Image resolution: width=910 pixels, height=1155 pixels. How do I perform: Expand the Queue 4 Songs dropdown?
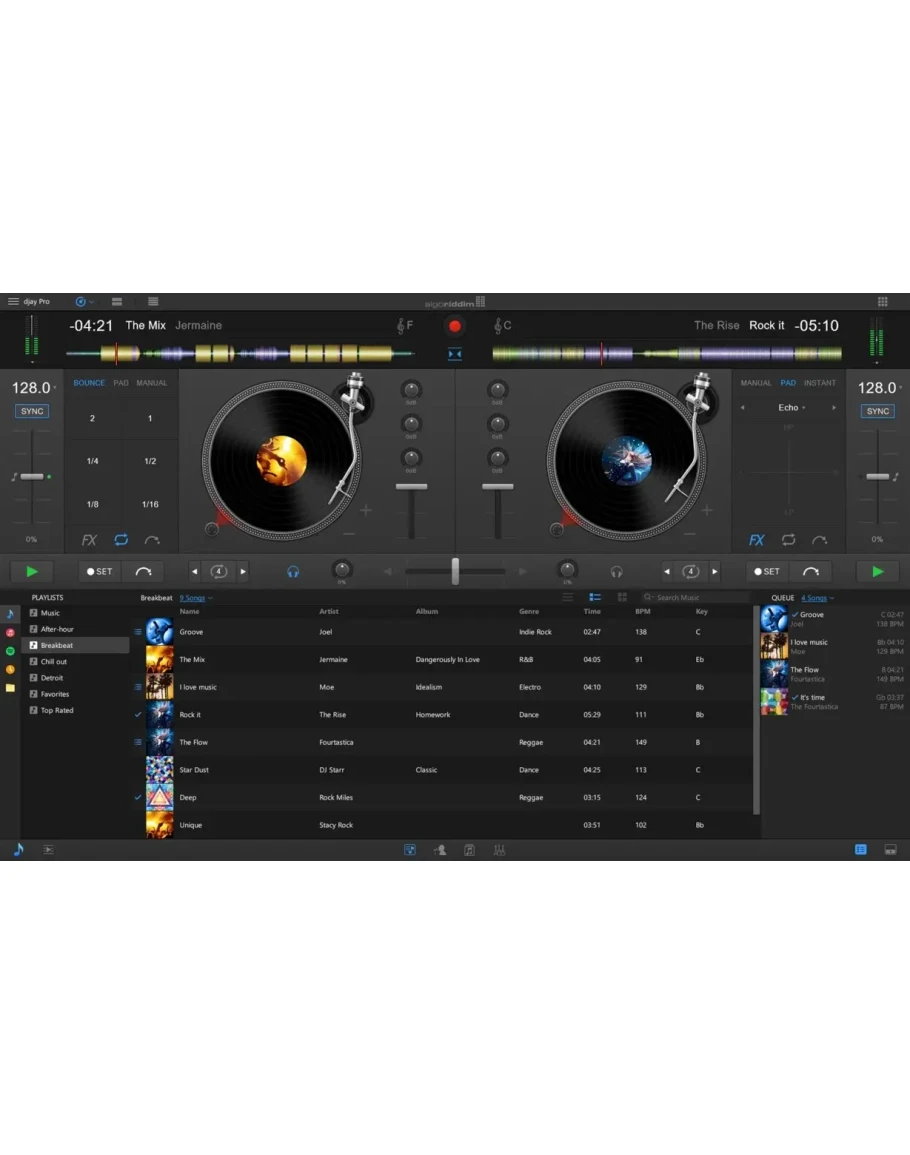click(x=817, y=598)
